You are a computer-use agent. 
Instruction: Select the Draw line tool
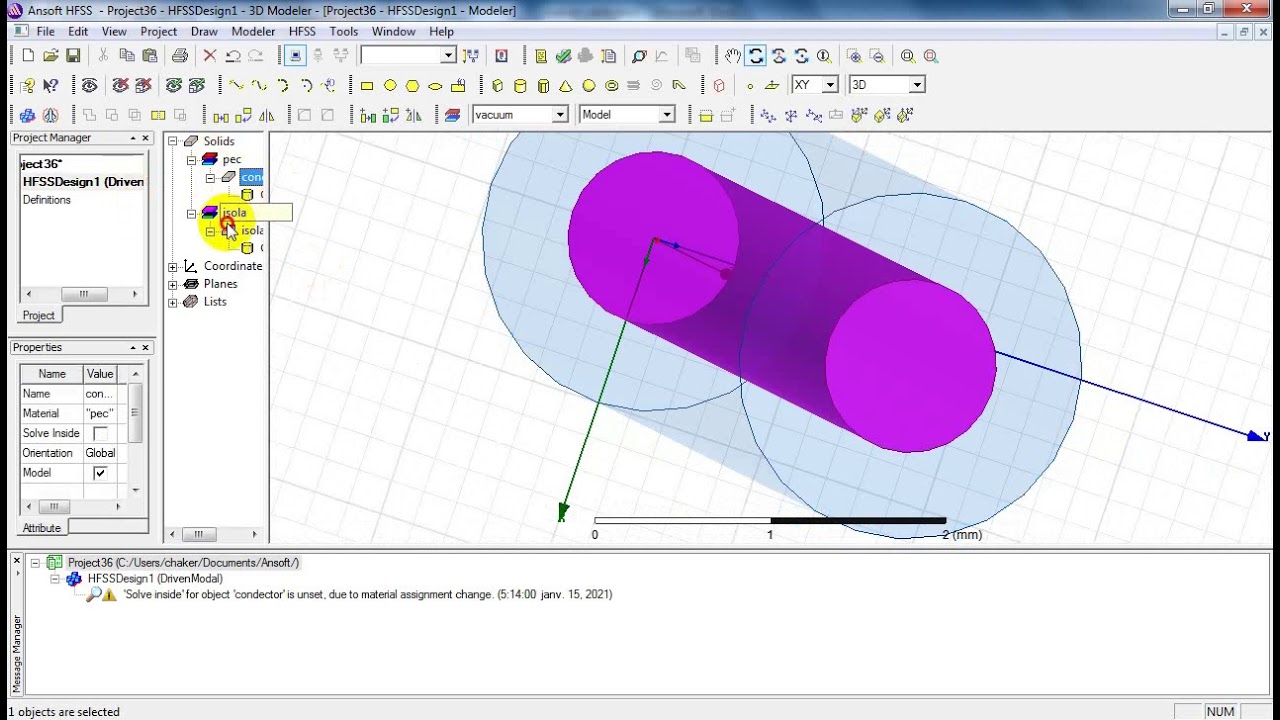(237, 86)
